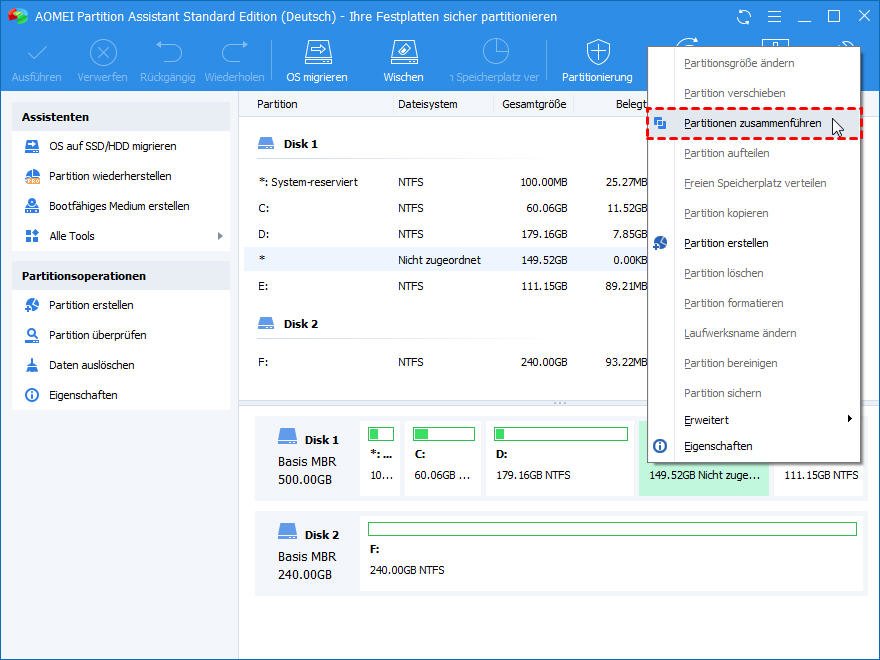880x660 pixels.
Task: Expand the Alle Tools submenu arrow
Action: [x=220, y=236]
